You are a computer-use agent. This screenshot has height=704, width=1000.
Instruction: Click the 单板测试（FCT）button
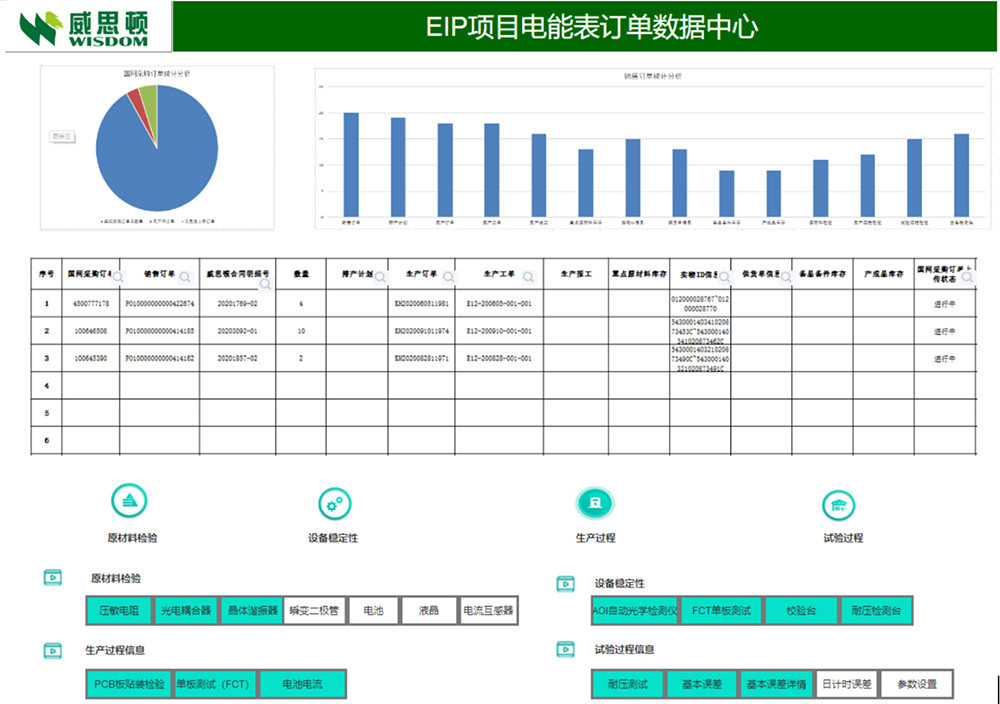pyautogui.click(x=216, y=684)
